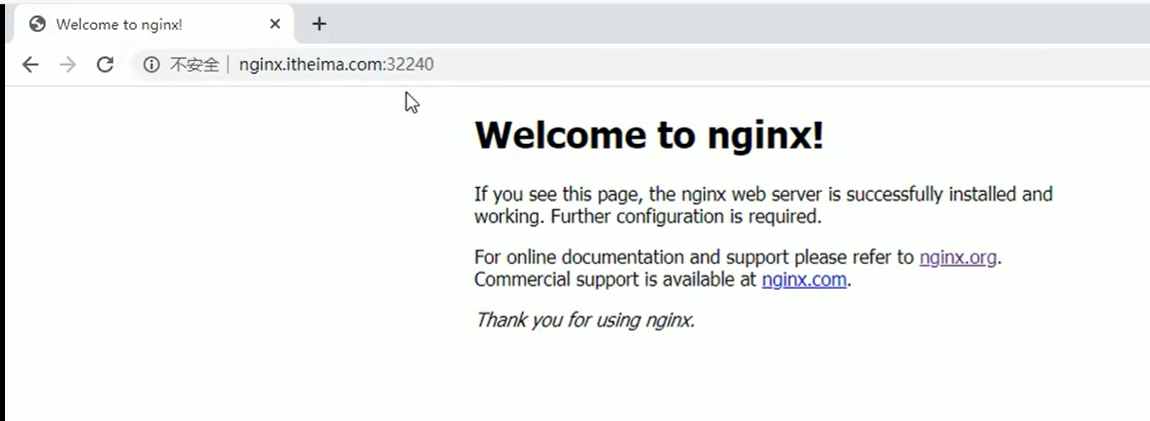The image size is (1150, 421).
Task: Open site info via the not-secure icon
Action: pyautogui.click(x=151, y=65)
